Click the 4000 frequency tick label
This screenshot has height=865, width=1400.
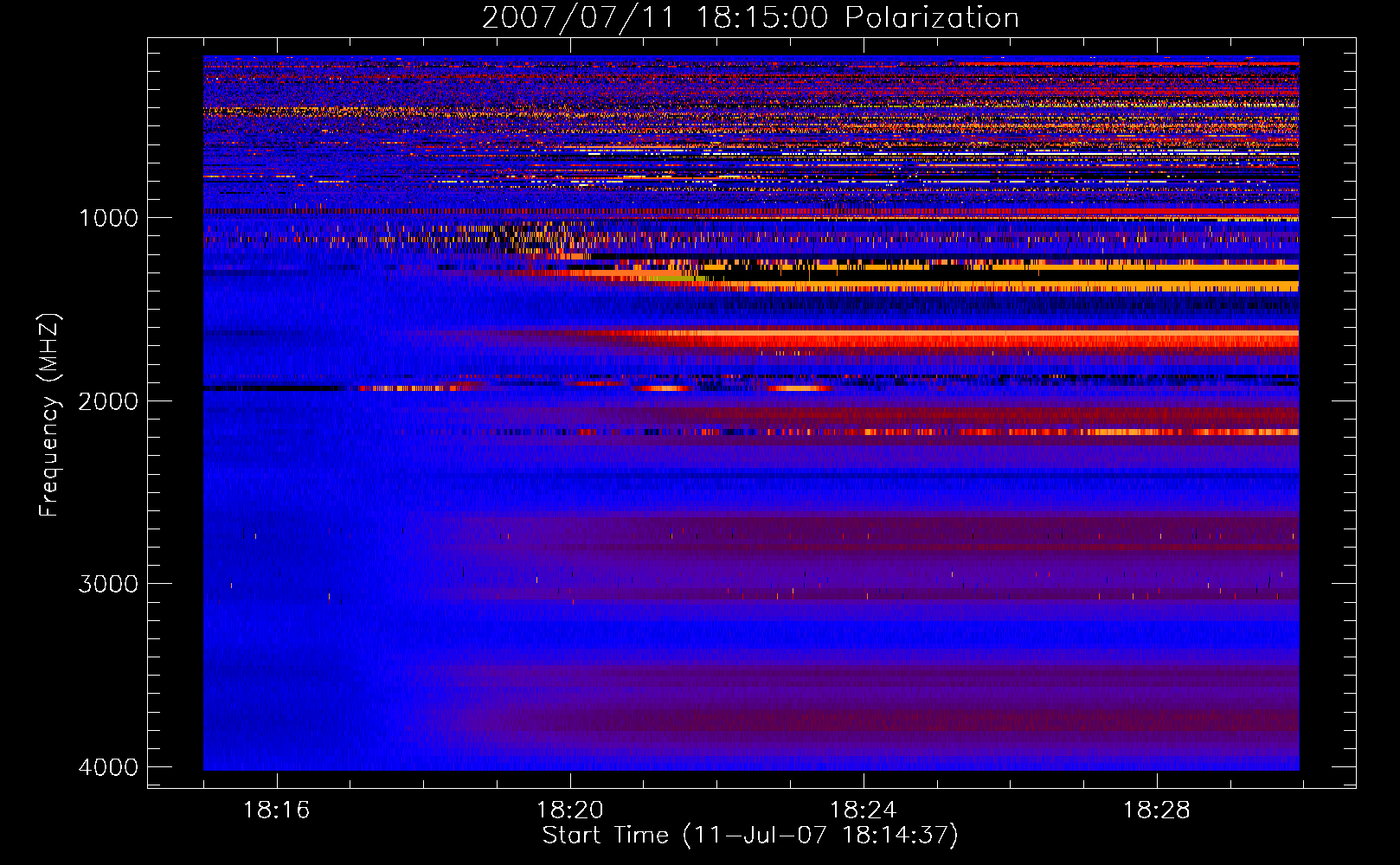pos(108,767)
